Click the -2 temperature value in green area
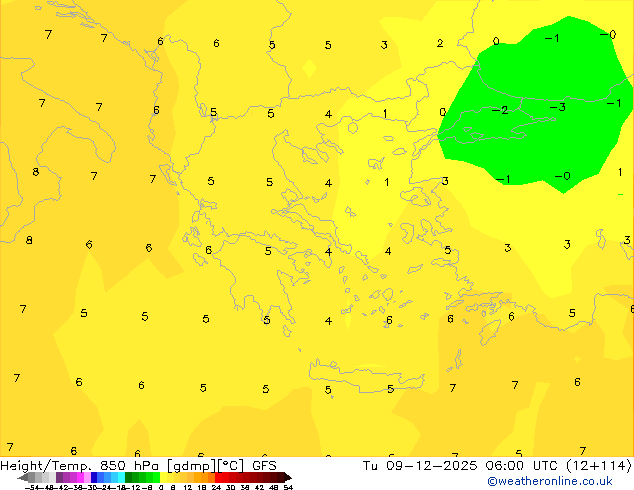The image size is (634, 490). [x=500, y=110]
